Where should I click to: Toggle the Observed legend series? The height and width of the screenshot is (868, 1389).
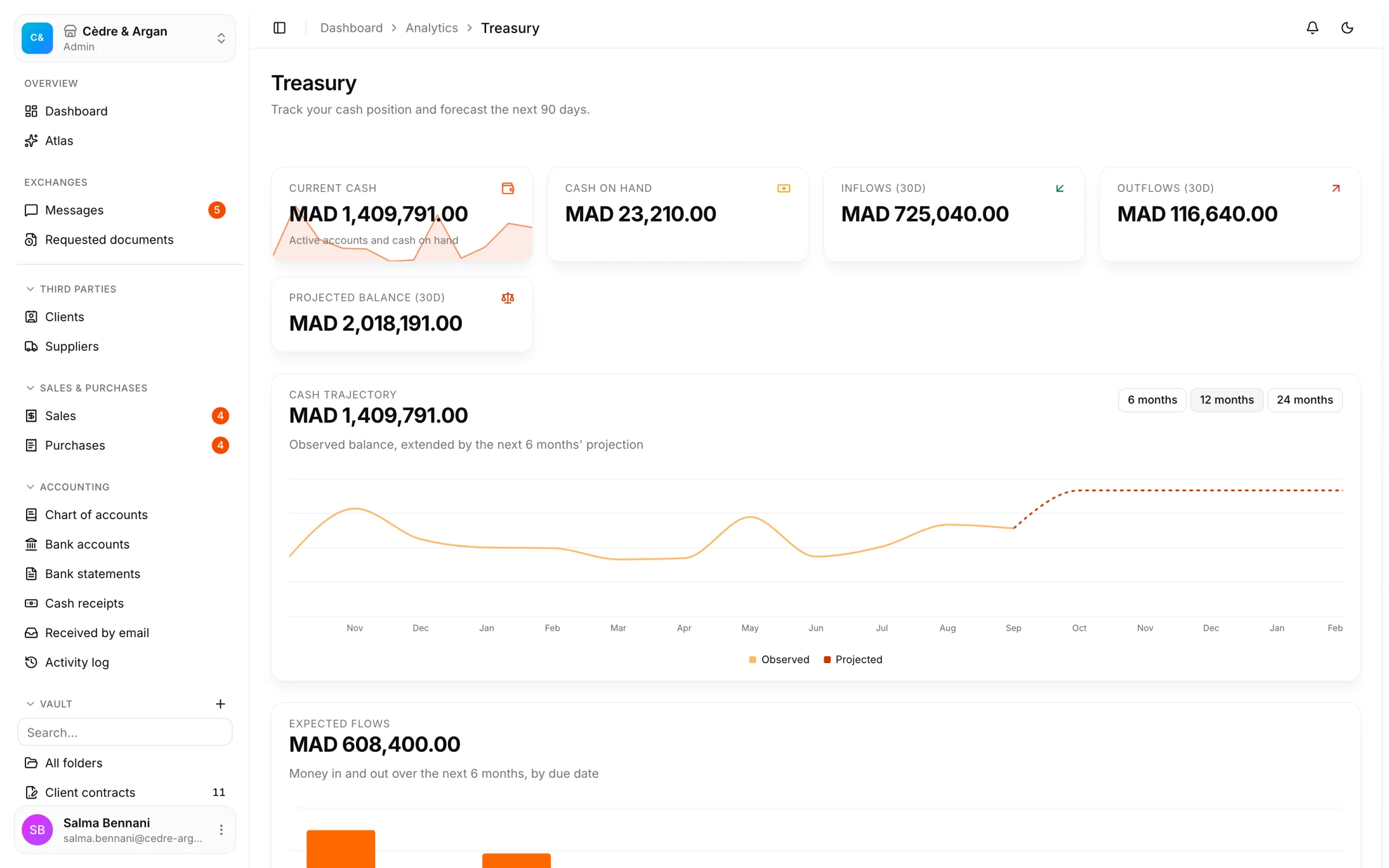[779, 660]
